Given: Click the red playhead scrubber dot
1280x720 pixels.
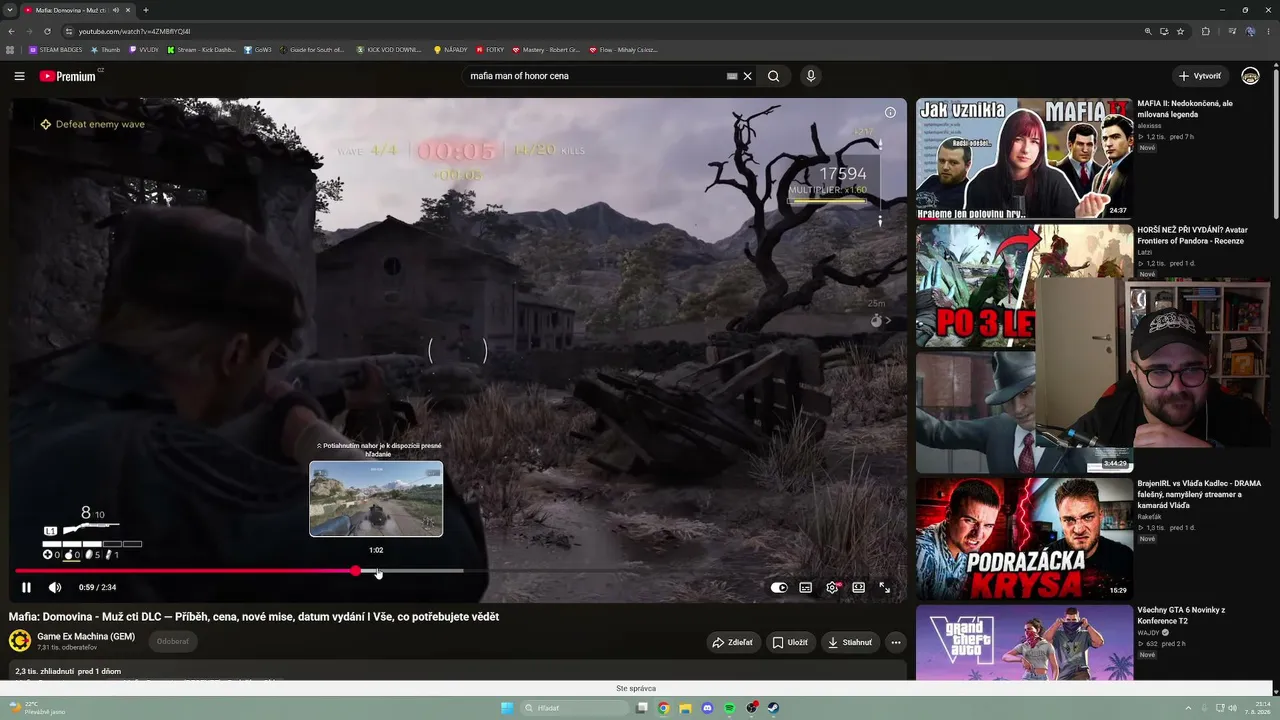Looking at the screenshot, I should 356,571.
